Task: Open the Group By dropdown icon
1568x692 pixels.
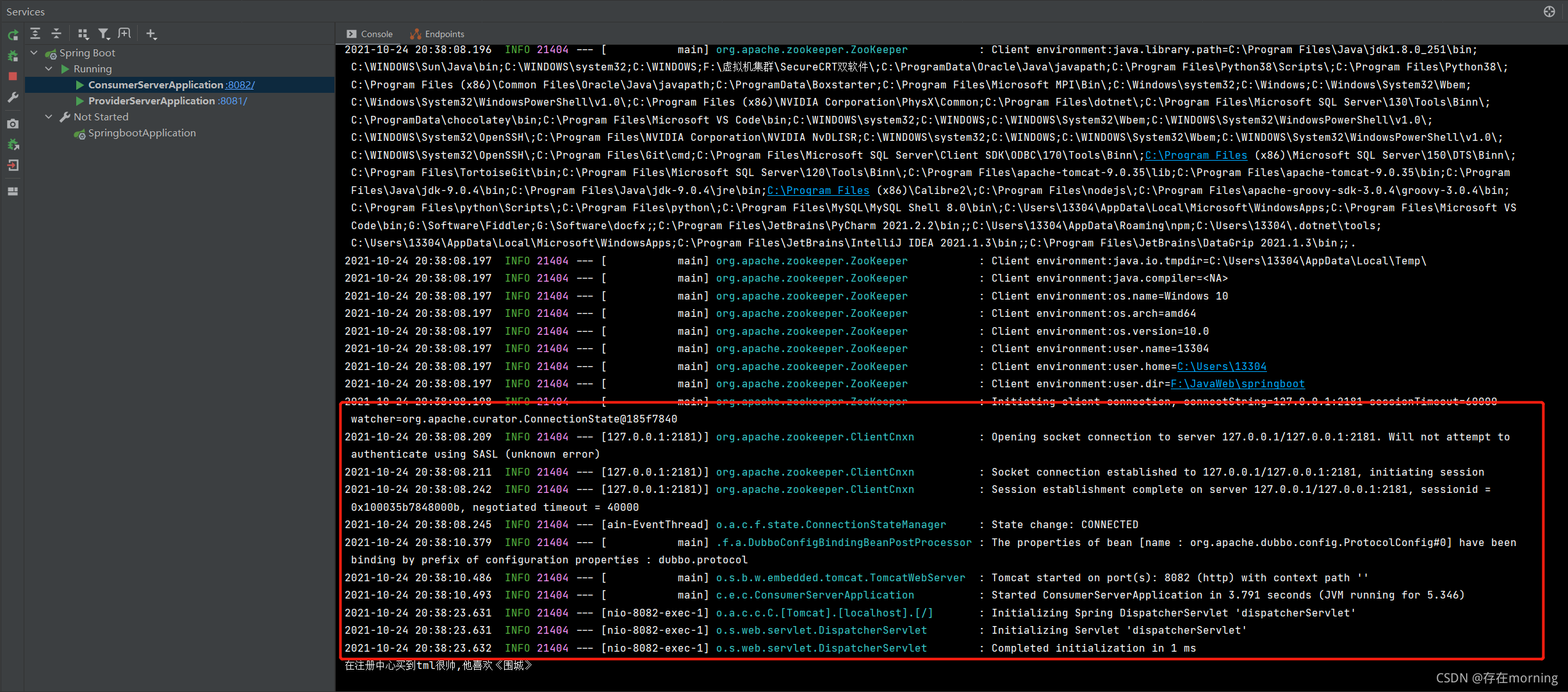Action: click(83, 34)
